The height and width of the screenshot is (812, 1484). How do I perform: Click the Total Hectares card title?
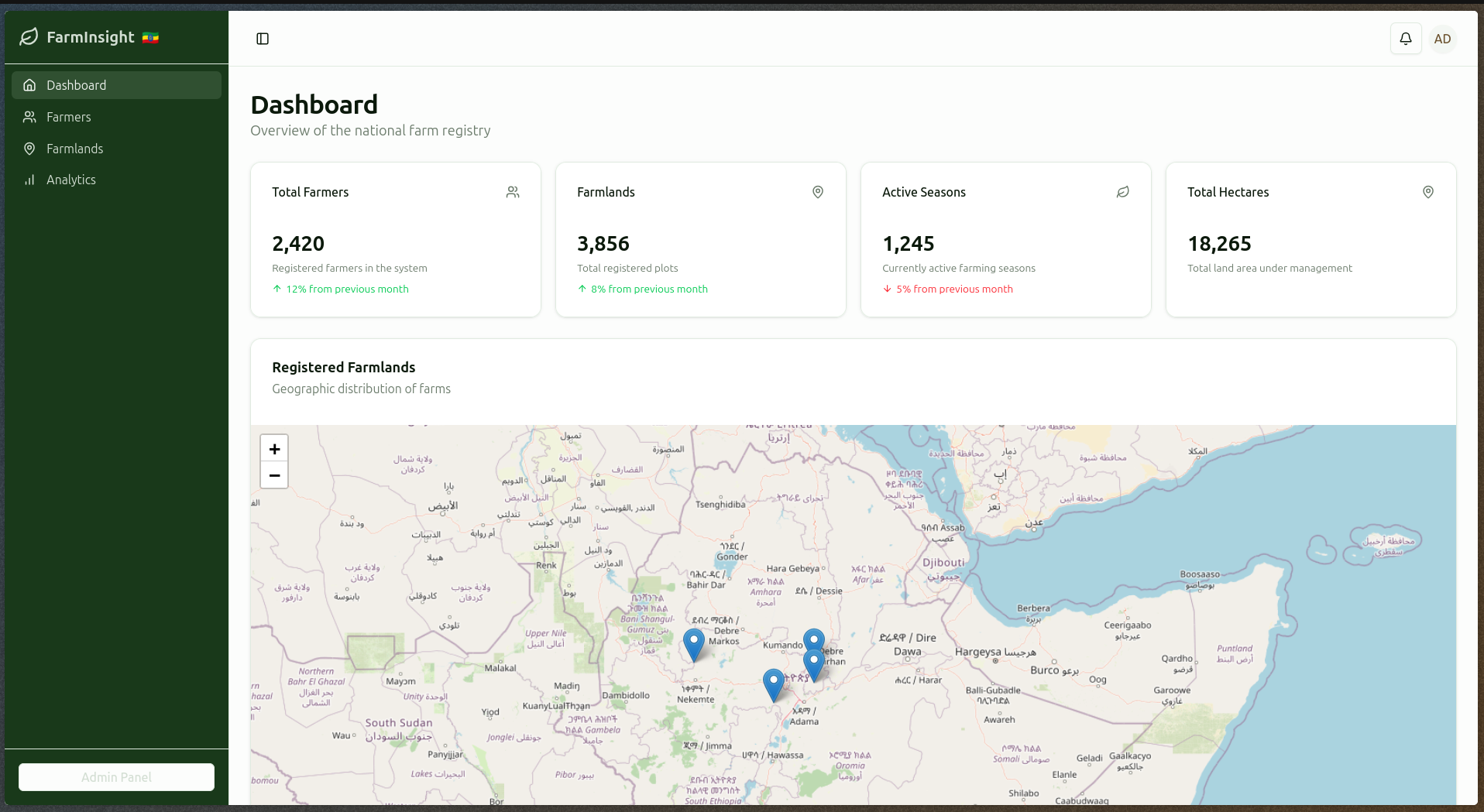click(1228, 192)
